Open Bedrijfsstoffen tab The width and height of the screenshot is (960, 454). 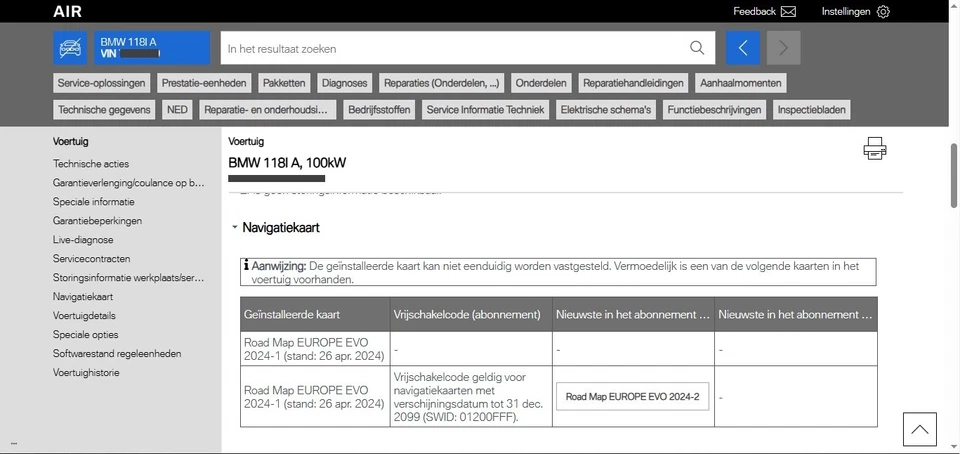[x=379, y=110]
